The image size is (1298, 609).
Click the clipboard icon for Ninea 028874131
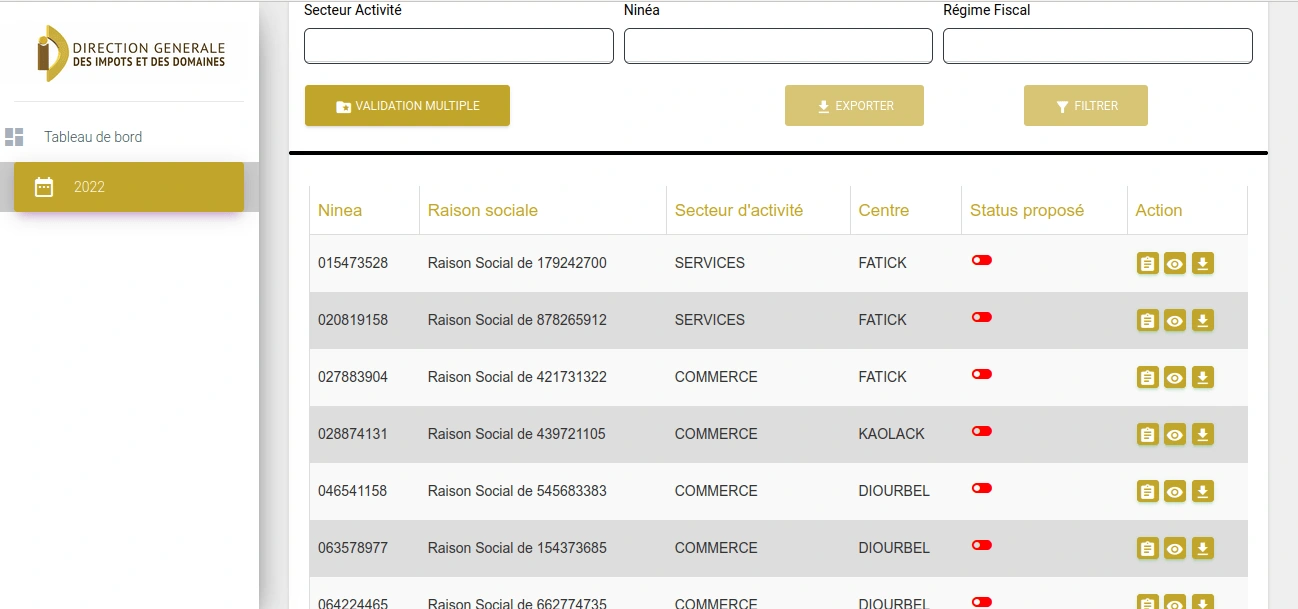[x=1147, y=435]
